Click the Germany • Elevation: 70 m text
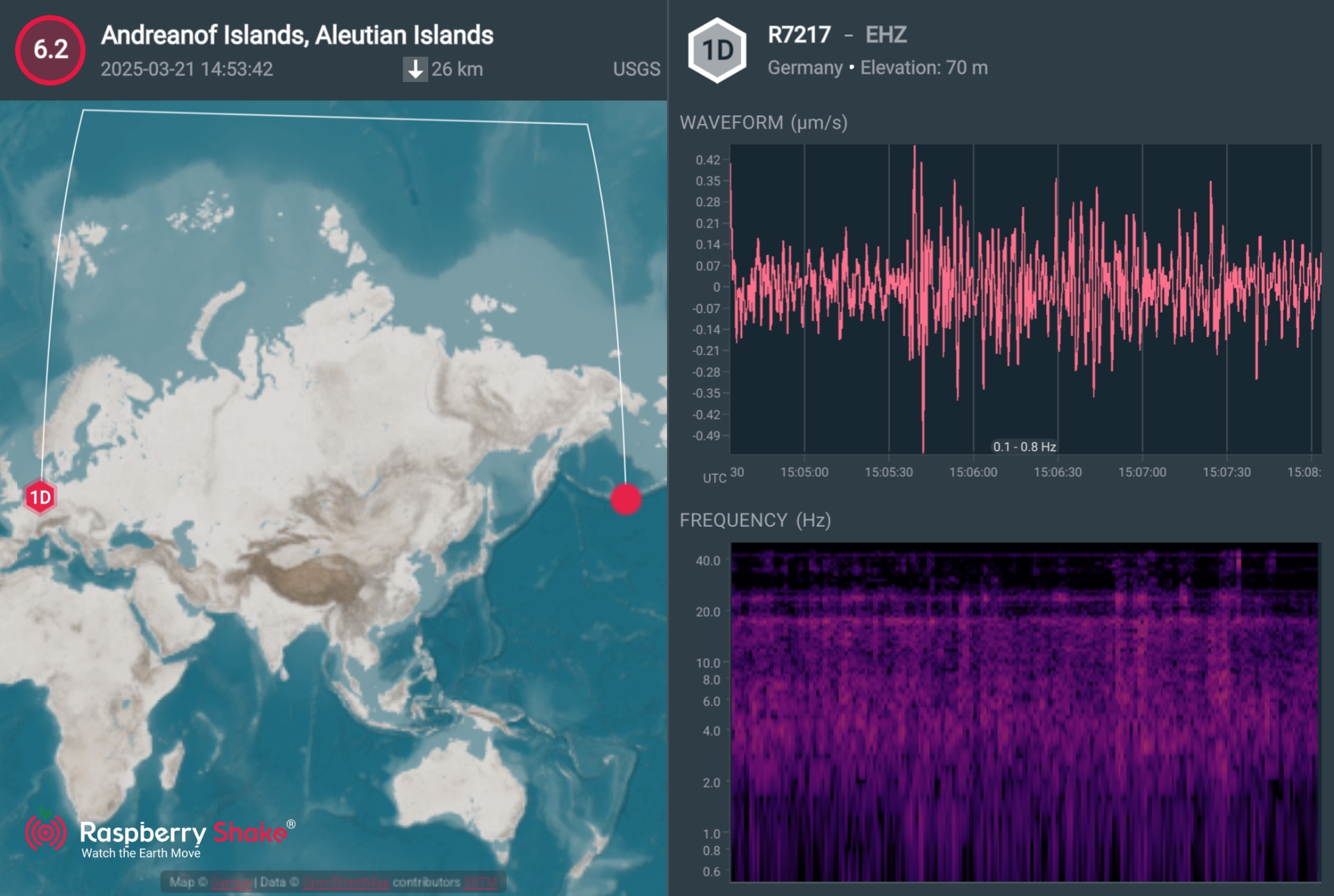 coord(878,68)
